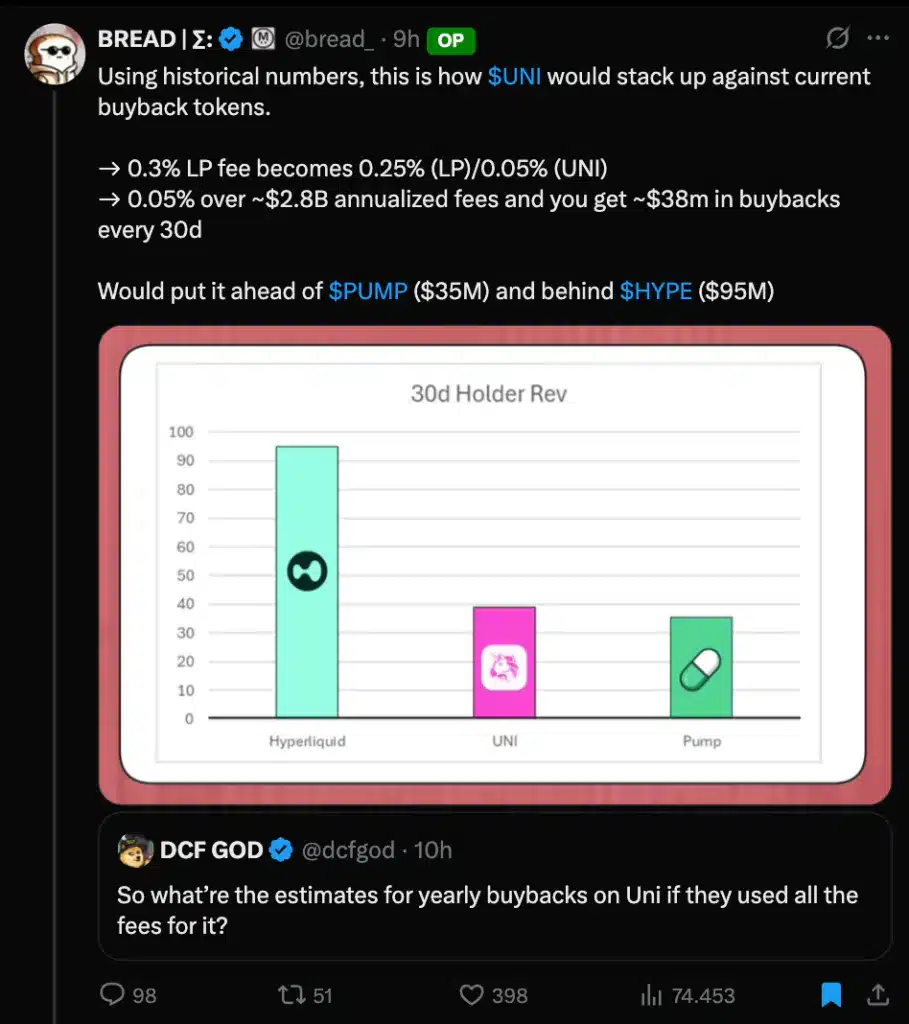Click the share upload icon
Viewport: 909px width, 1024px height.
pyautogui.click(x=877, y=995)
